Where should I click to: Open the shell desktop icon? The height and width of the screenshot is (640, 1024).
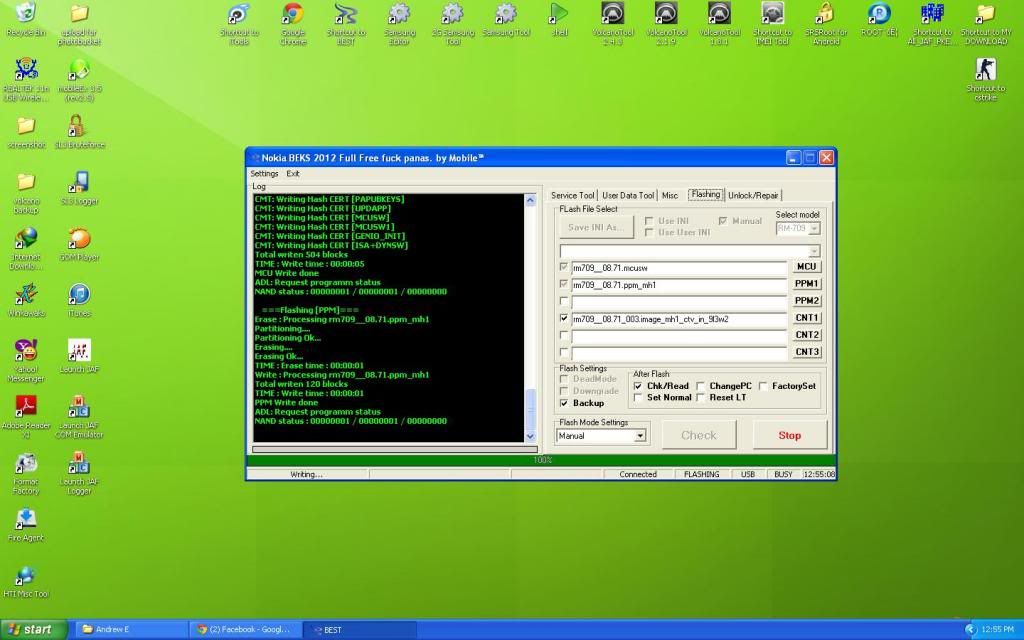pos(558,15)
